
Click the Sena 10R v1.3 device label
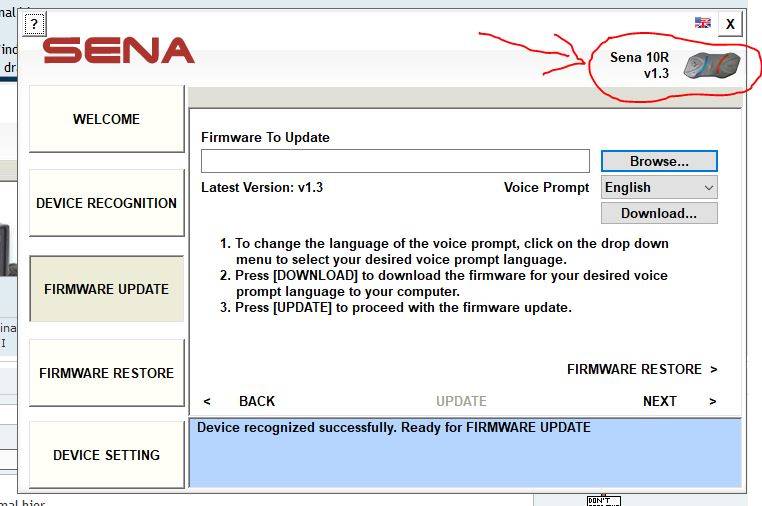[x=640, y=65]
